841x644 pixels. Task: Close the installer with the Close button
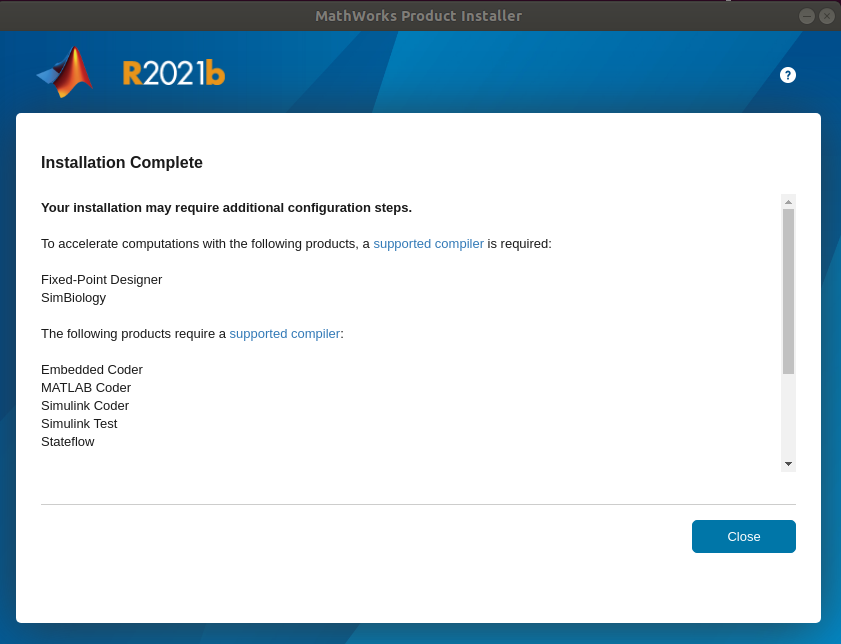click(743, 536)
